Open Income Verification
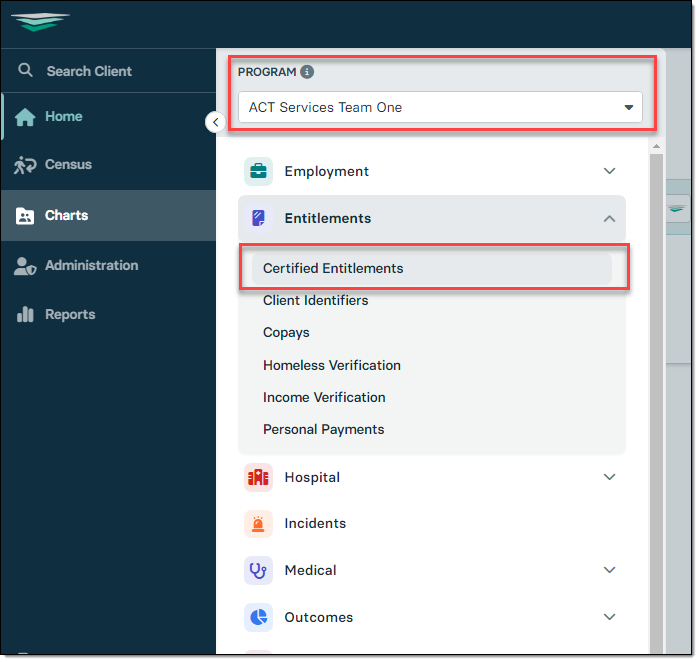This screenshot has height=662, width=699. (324, 398)
